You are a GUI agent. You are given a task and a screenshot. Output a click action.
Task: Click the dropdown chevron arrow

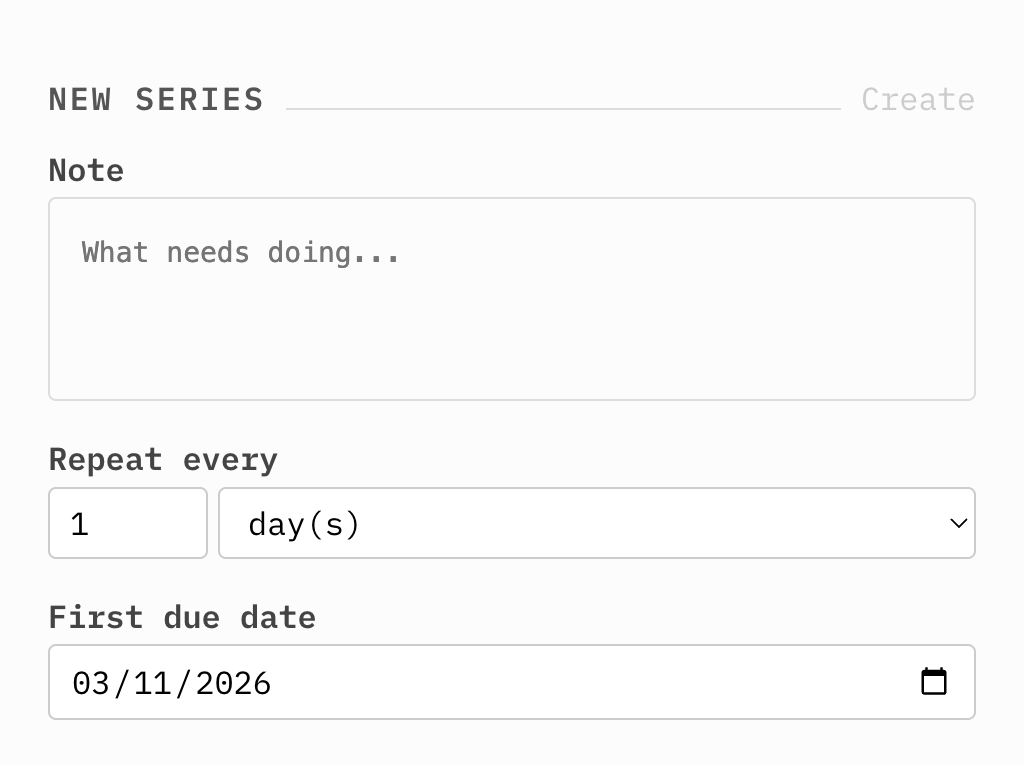[958, 523]
